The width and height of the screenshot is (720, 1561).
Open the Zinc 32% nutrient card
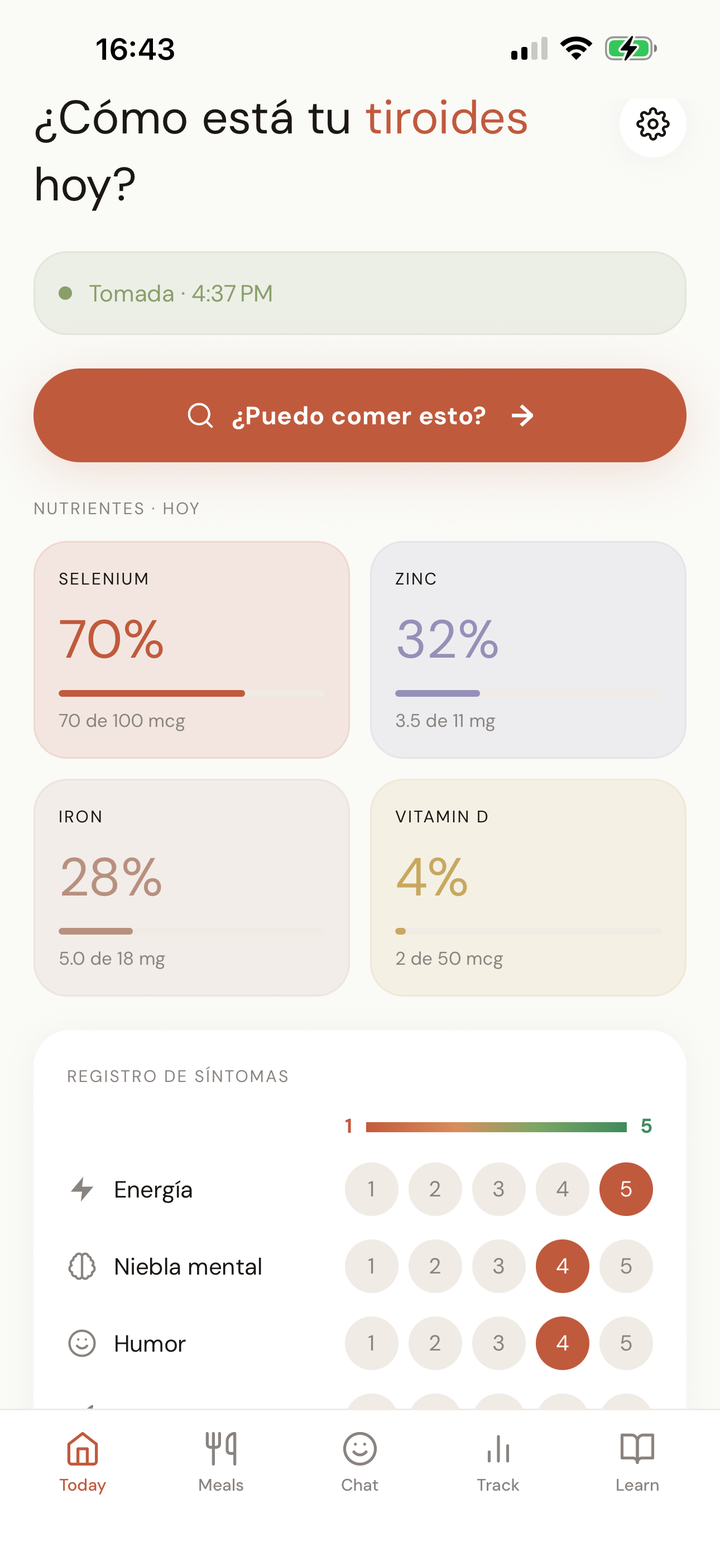point(528,650)
